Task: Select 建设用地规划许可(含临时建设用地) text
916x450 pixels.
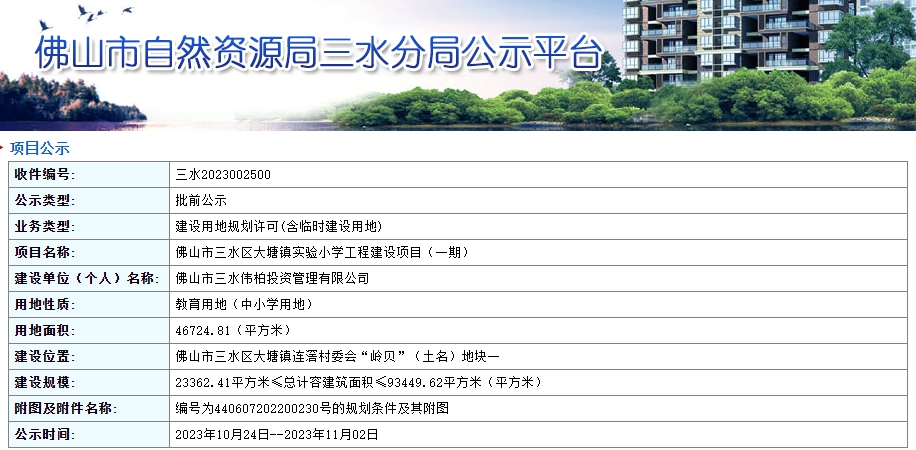Action: click(x=279, y=227)
